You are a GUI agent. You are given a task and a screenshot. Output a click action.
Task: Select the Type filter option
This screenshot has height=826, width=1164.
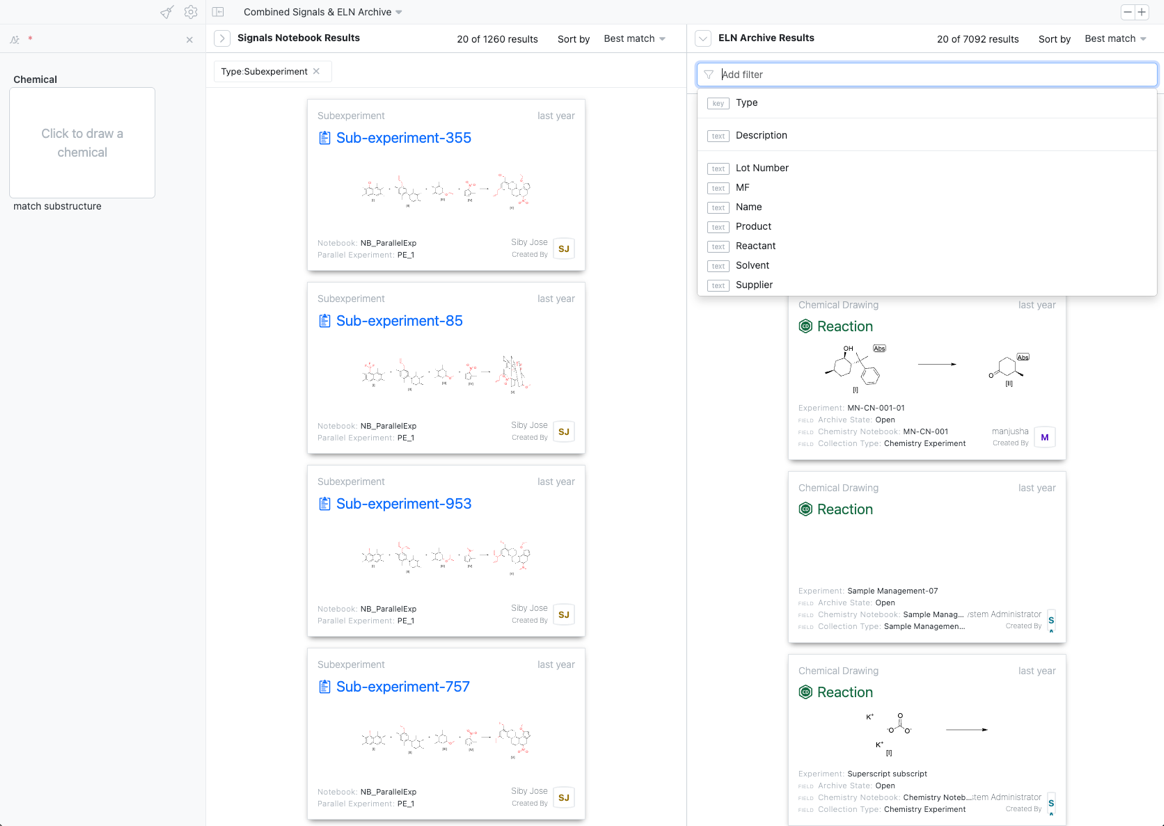point(926,102)
